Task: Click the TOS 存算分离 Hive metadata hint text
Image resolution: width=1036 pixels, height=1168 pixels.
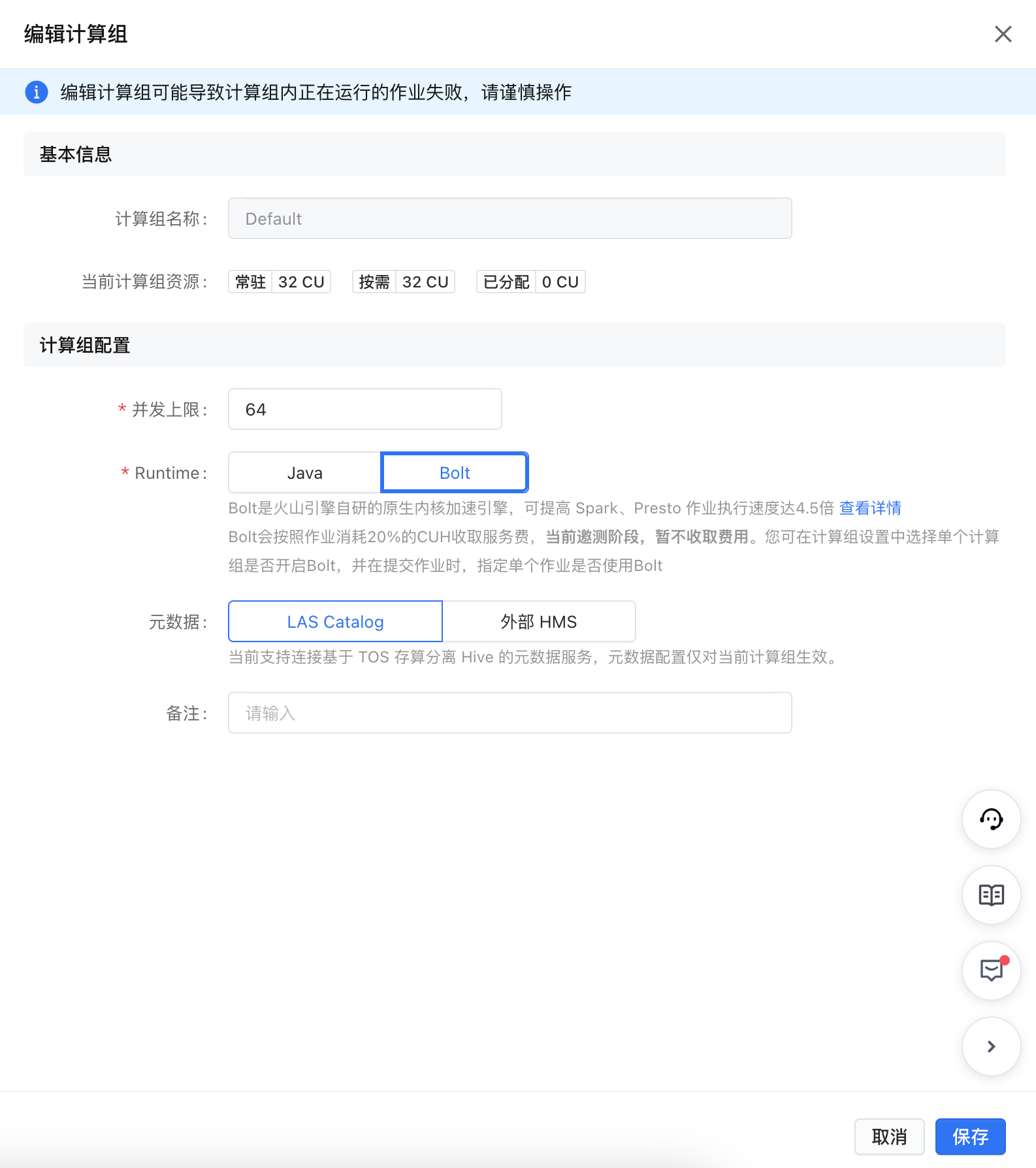Action: coord(534,657)
